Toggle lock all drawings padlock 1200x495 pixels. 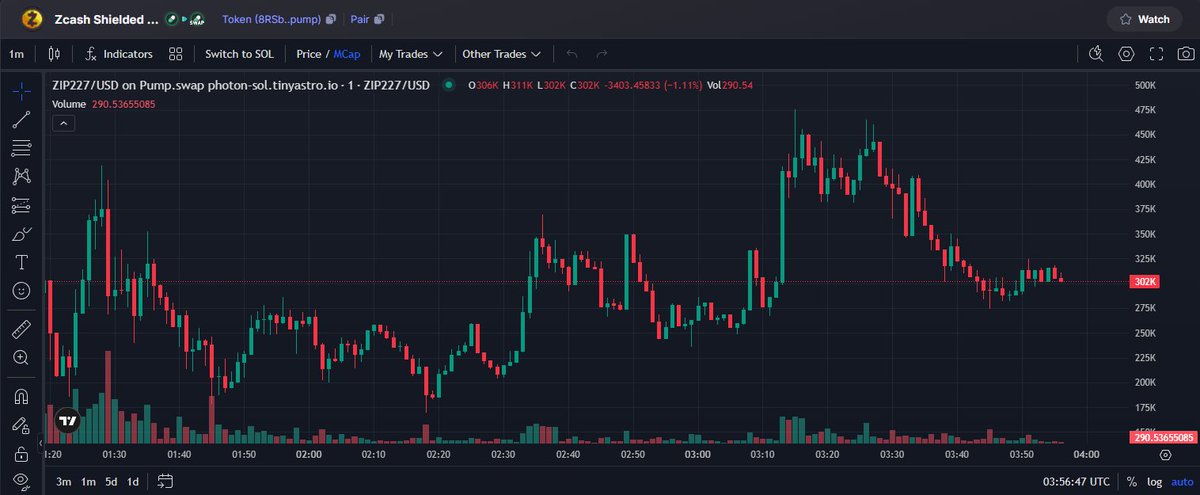click(x=21, y=454)
